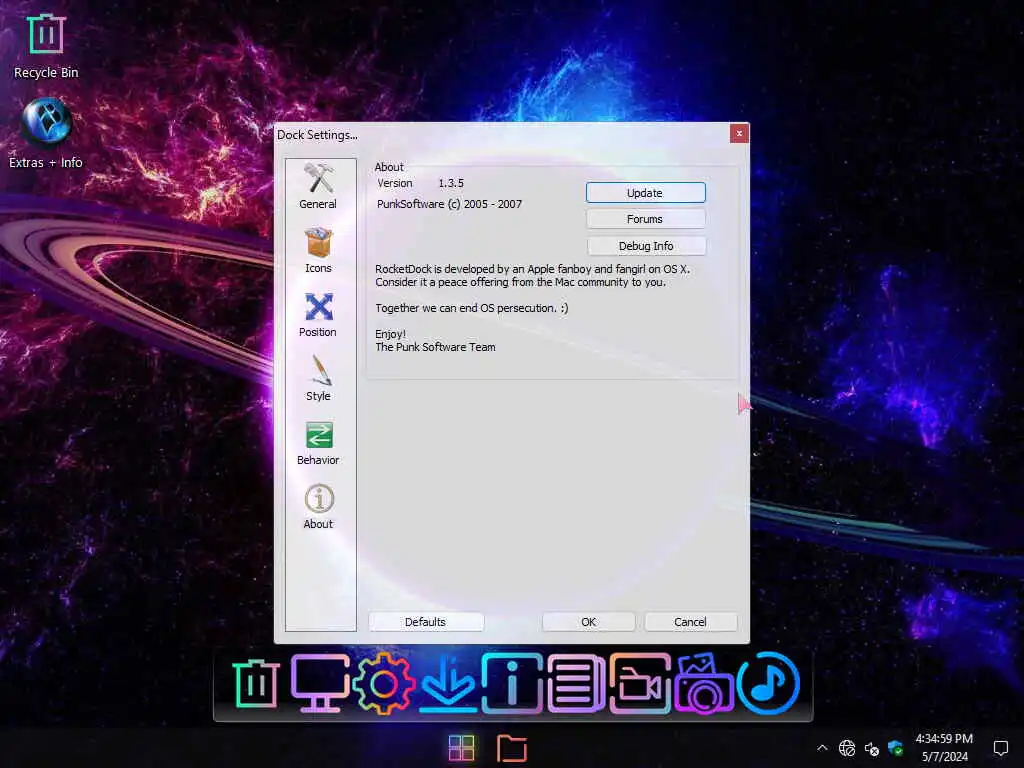Open the Icons settings section
Image resolution: width=1024 pixels, height=768 pixels.
pyautogui.click(x=318, y=251)
